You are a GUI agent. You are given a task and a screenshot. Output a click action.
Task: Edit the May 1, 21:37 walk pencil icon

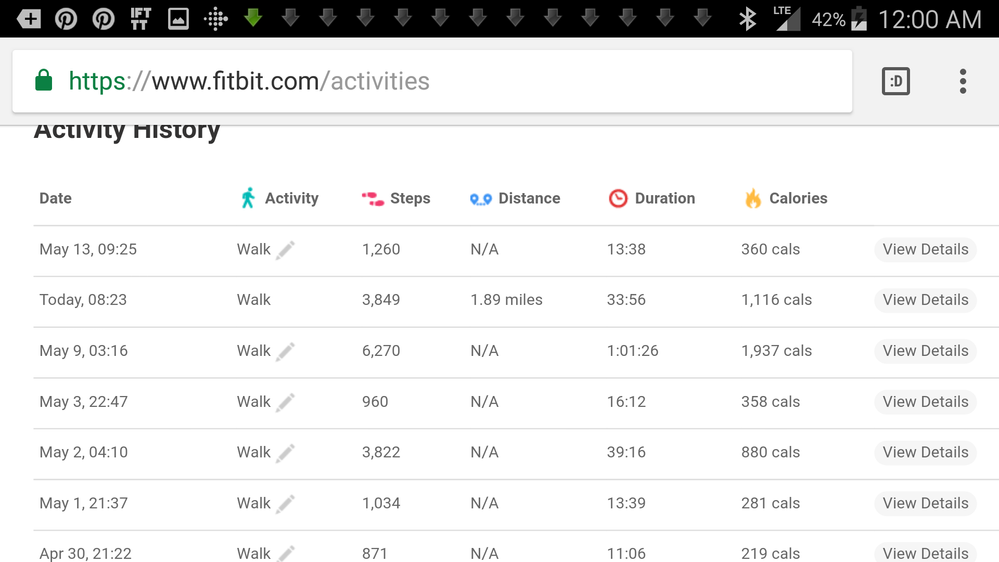coord(285,503)
